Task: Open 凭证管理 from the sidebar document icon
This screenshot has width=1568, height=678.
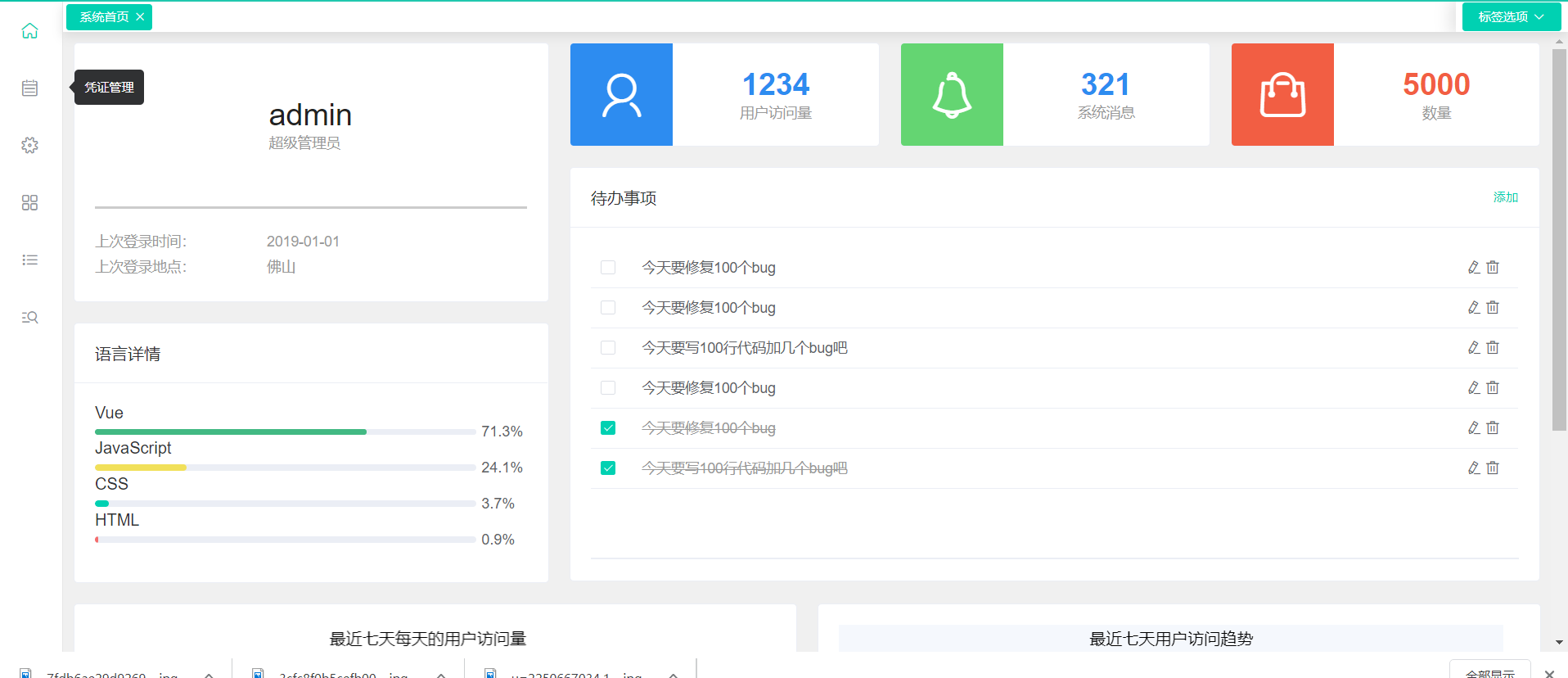Action: point(29,88)
